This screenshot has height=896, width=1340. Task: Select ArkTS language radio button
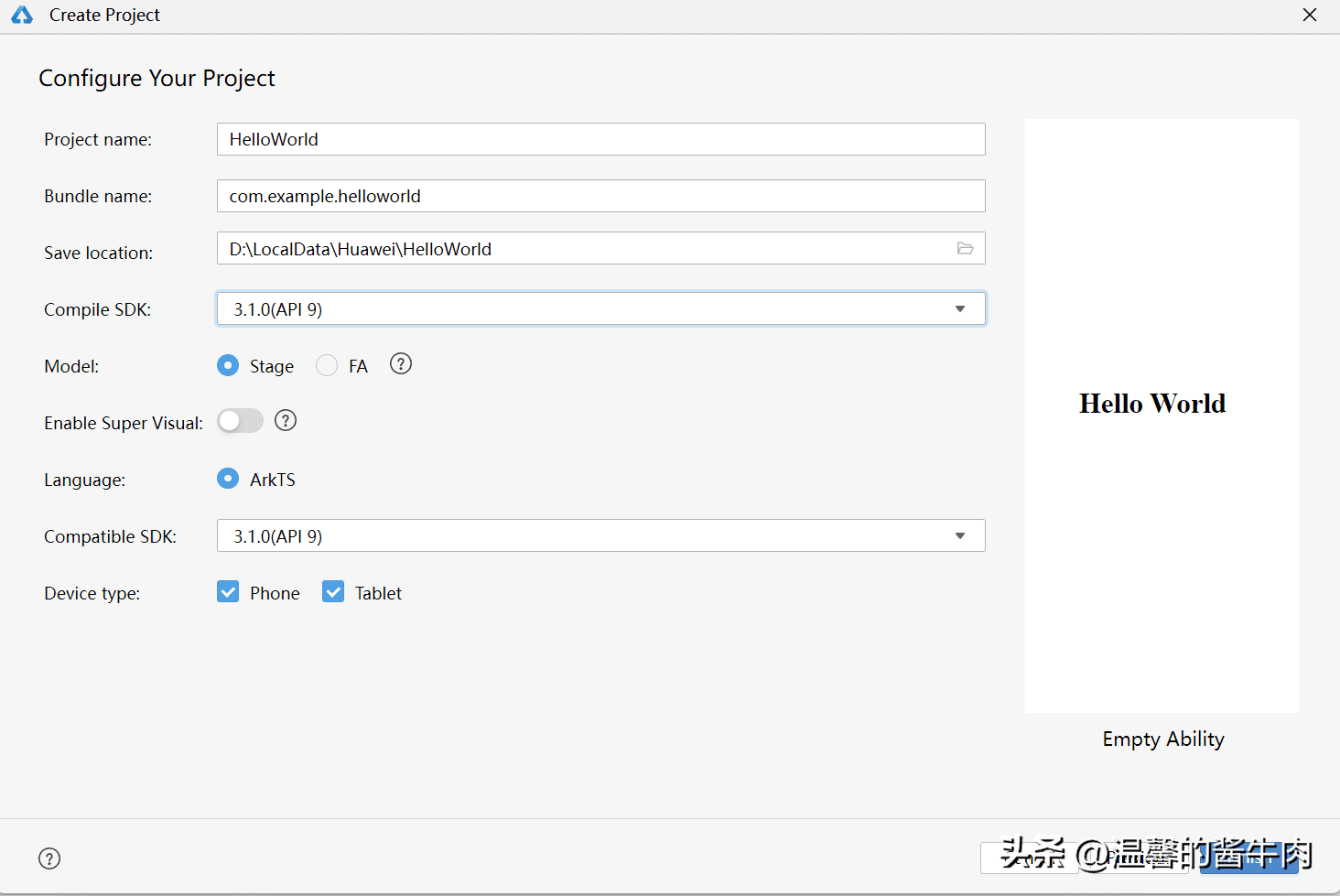tap(228, 479)
